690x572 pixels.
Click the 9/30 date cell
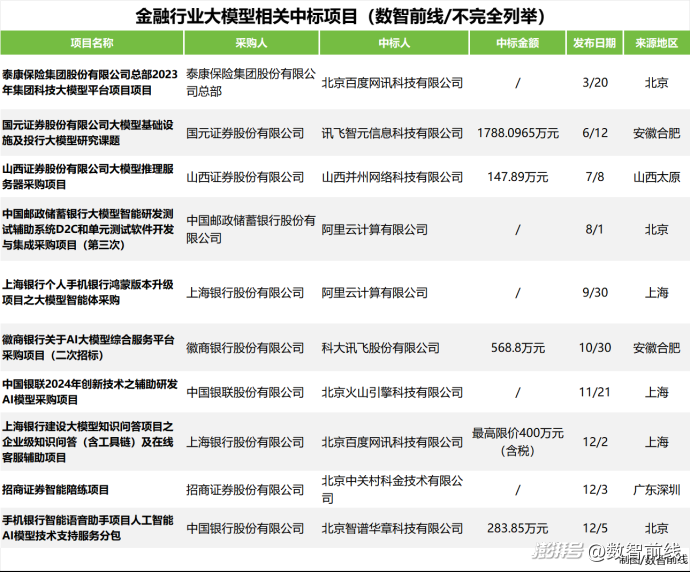click(595, 293)
